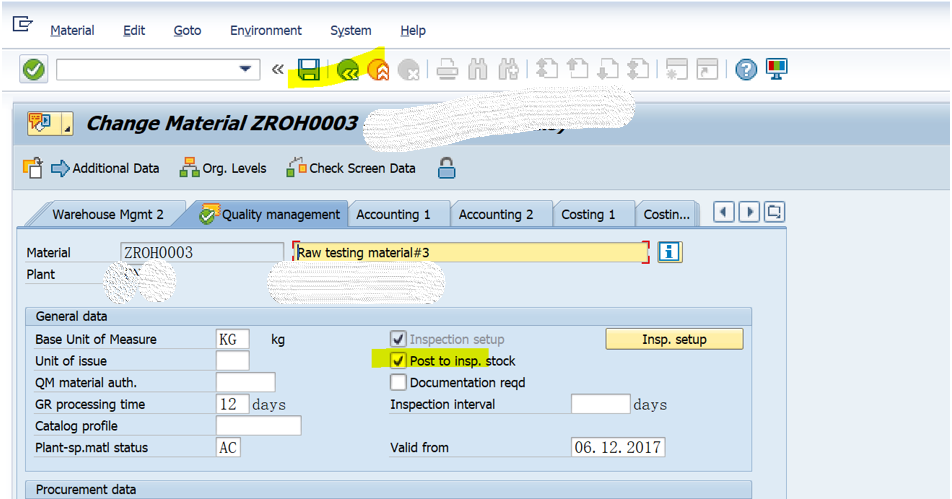Open Customize Local Layout monitor icon
Image resolution: width=952 pixels, height=499 pixels.
pyautogui.click(x=777, y=69)
